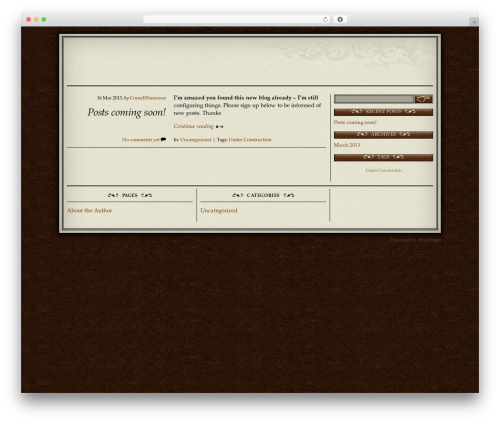Click the sidebar search input field
This screenshot has width=500, height=423.
[374, 99]
